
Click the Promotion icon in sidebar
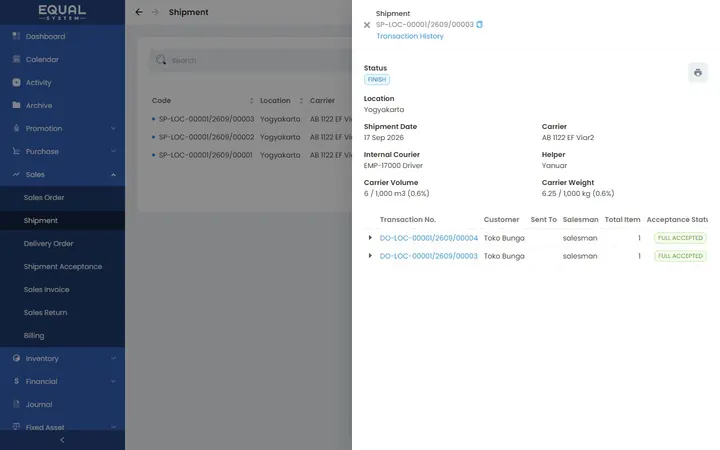click(17, 128)
